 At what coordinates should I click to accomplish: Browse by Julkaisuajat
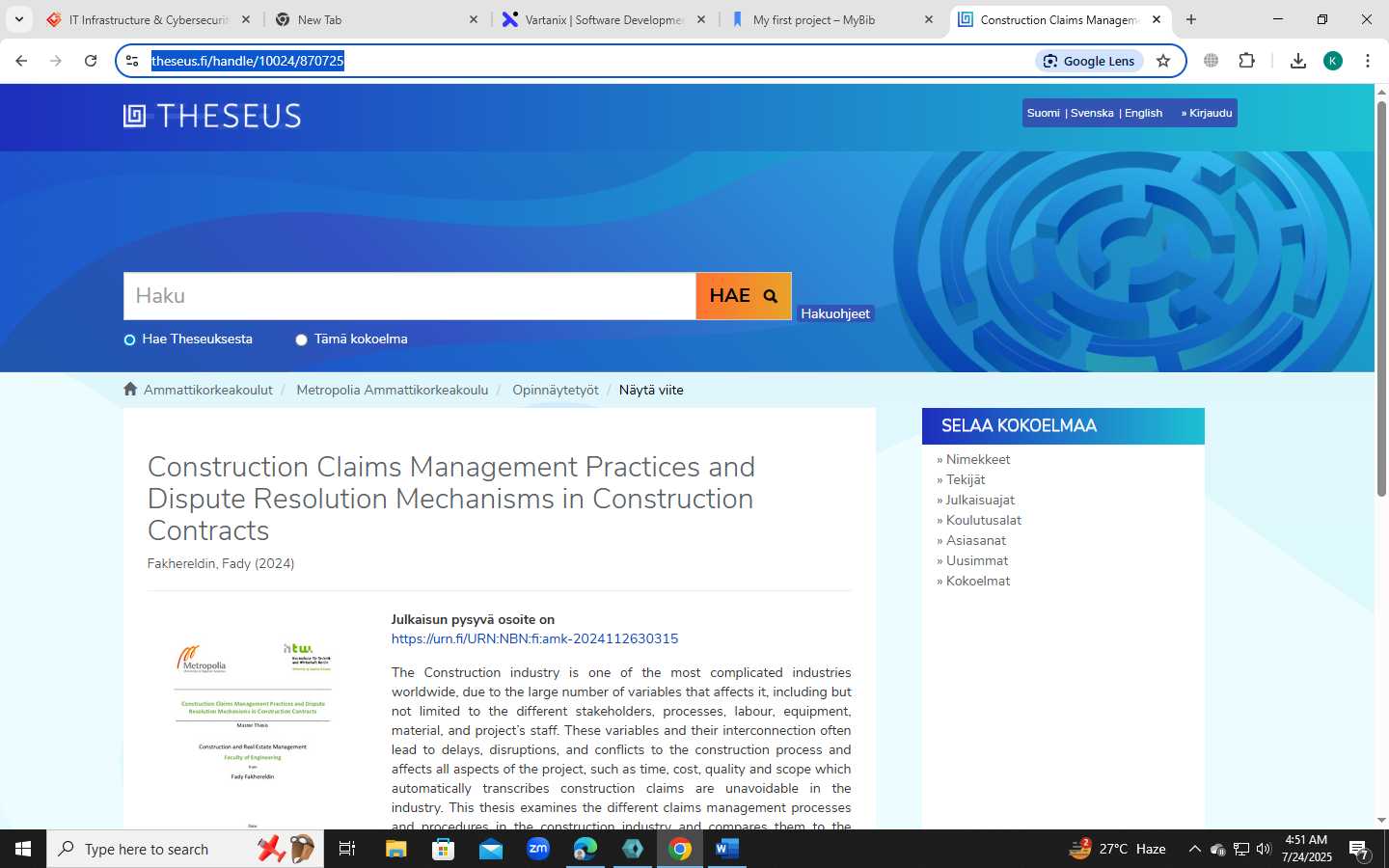coord(980,500)
